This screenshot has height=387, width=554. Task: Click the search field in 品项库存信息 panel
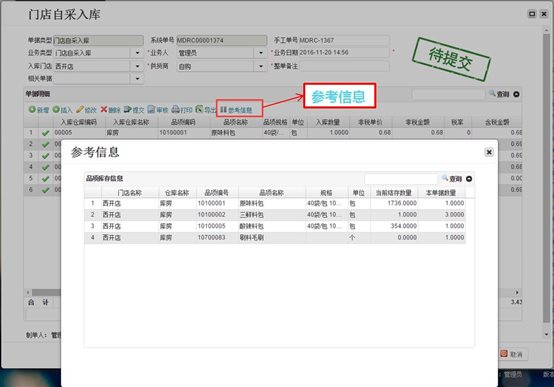coord(401,179)
